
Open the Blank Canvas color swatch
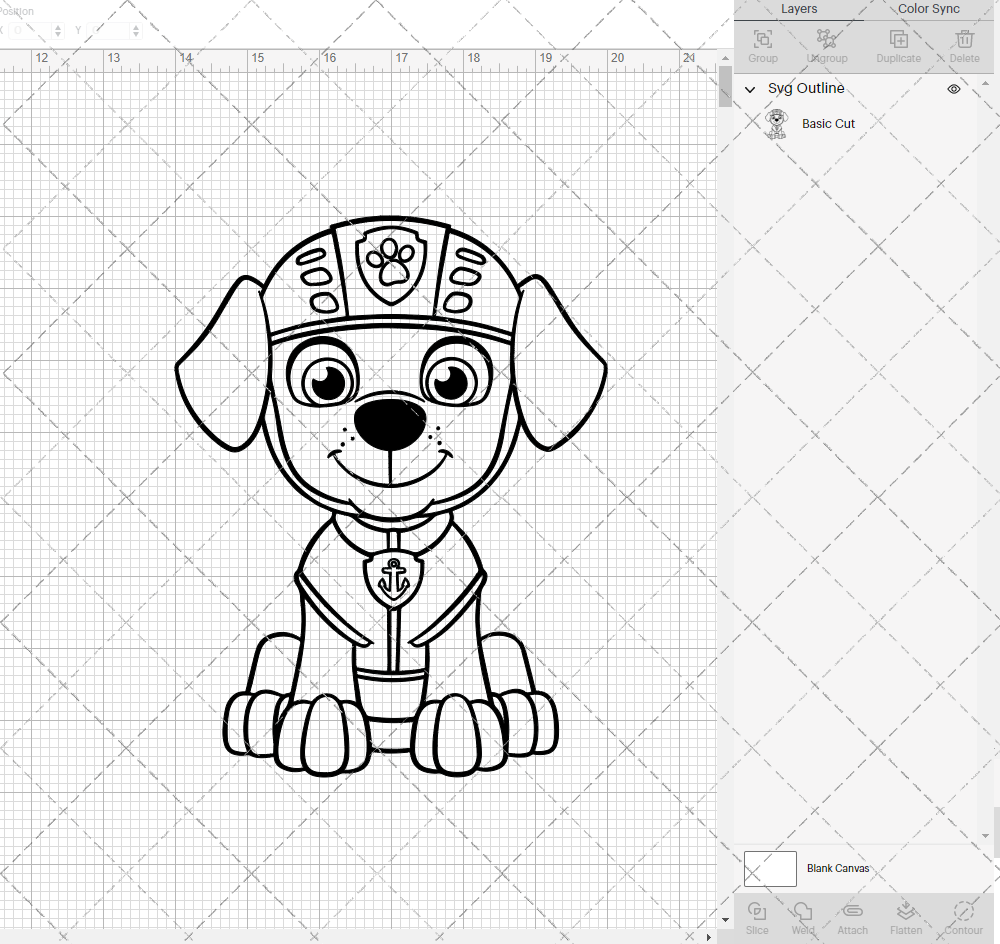(x=769, y=869)
